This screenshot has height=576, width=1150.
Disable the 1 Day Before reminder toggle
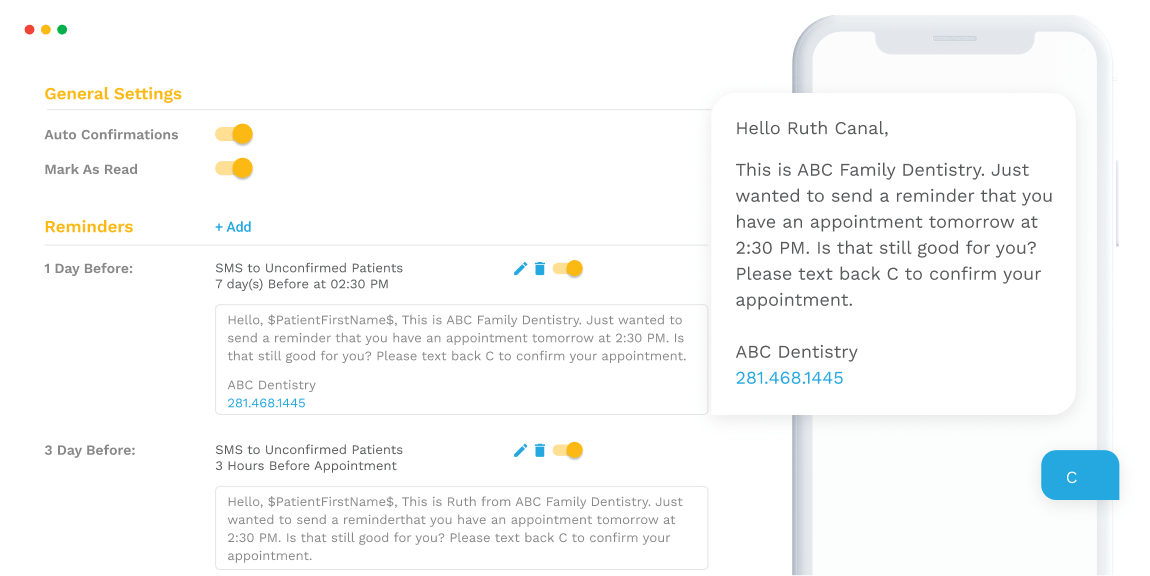click(x=568, y=268)
